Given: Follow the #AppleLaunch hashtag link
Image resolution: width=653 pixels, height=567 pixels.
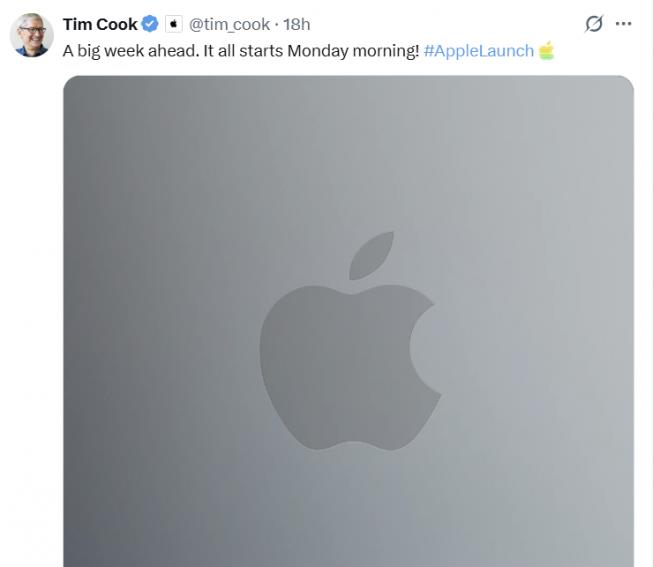Looking at the screenshot, I should coord(479,51).
